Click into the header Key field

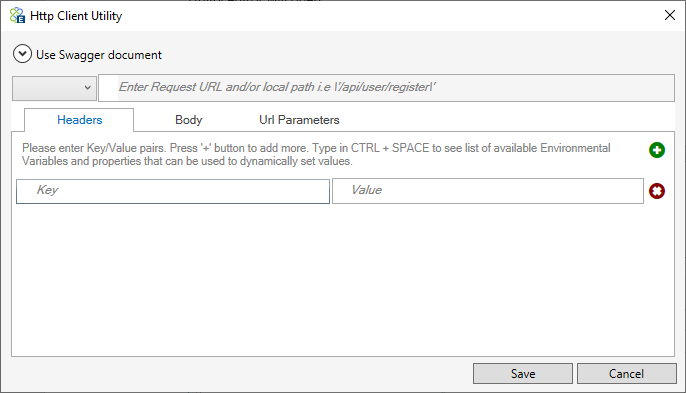pos(173,191)
